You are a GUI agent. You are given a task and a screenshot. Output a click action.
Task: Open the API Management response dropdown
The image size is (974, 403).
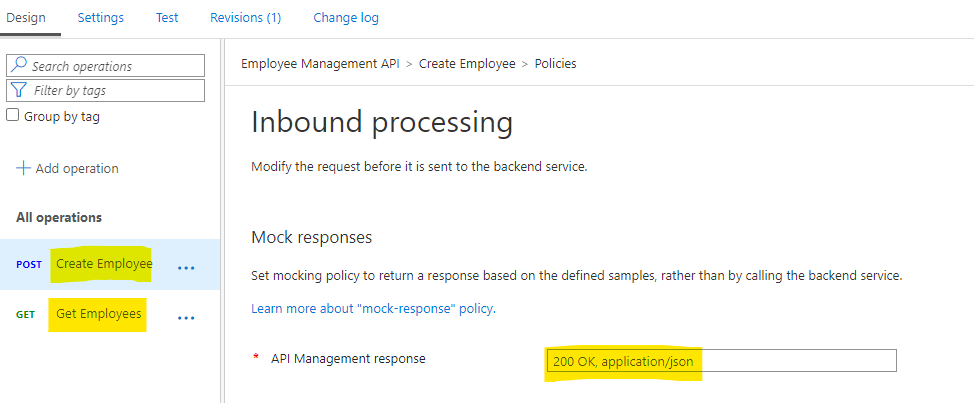(720, 360)
